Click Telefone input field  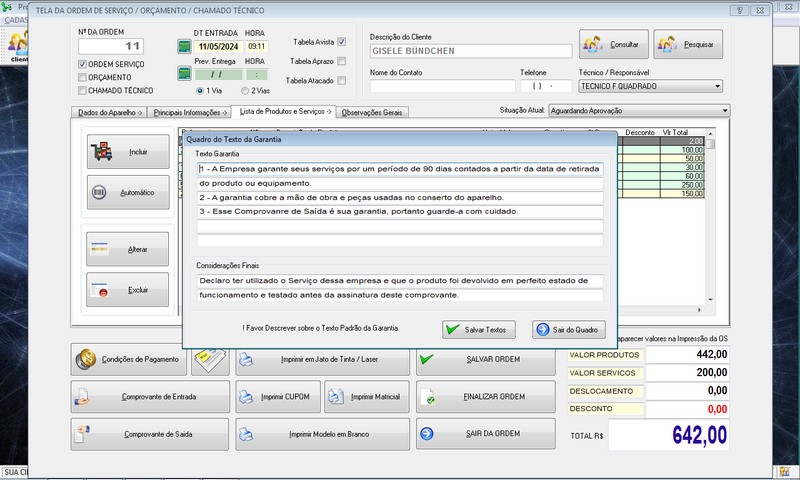pos(546,86)
